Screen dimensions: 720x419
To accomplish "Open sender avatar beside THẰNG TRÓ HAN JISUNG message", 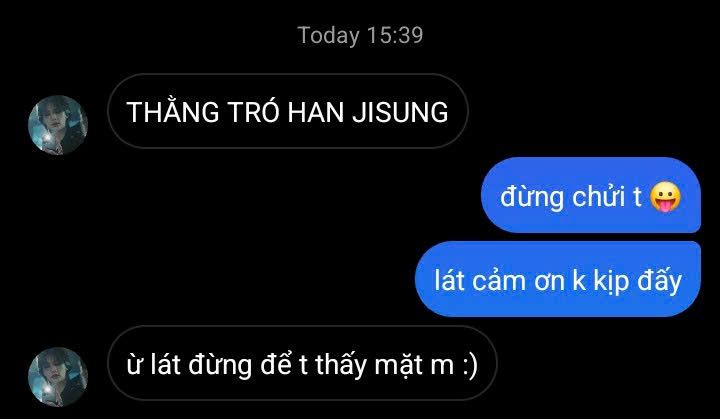I will pos(58,125).
